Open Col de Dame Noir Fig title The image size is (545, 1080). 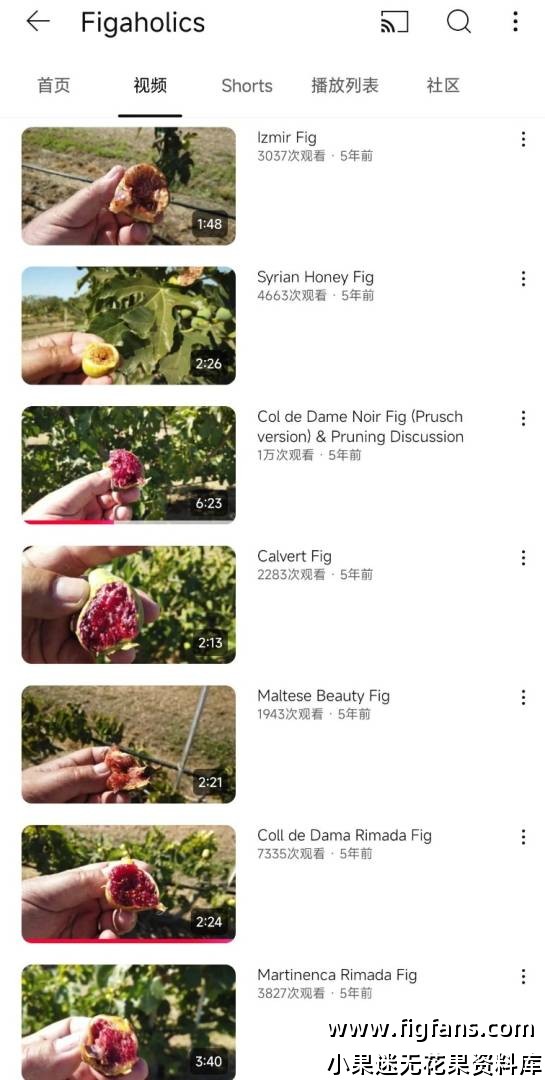click(x=360, y=426)
